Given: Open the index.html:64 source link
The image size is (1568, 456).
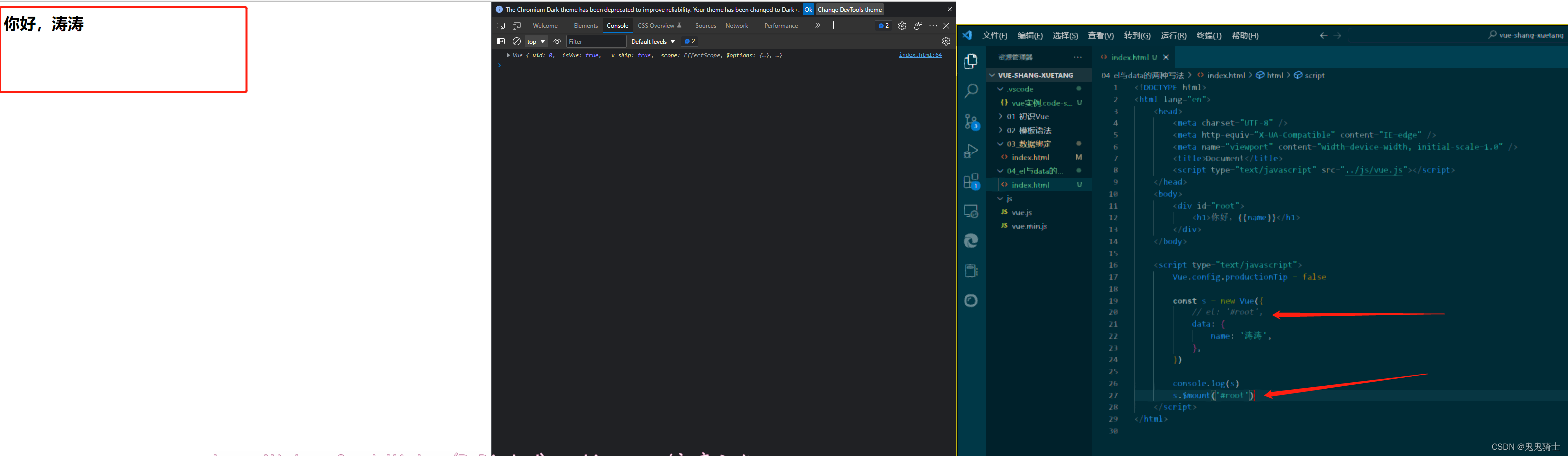Looking at the screenshot, I should 920,55.
